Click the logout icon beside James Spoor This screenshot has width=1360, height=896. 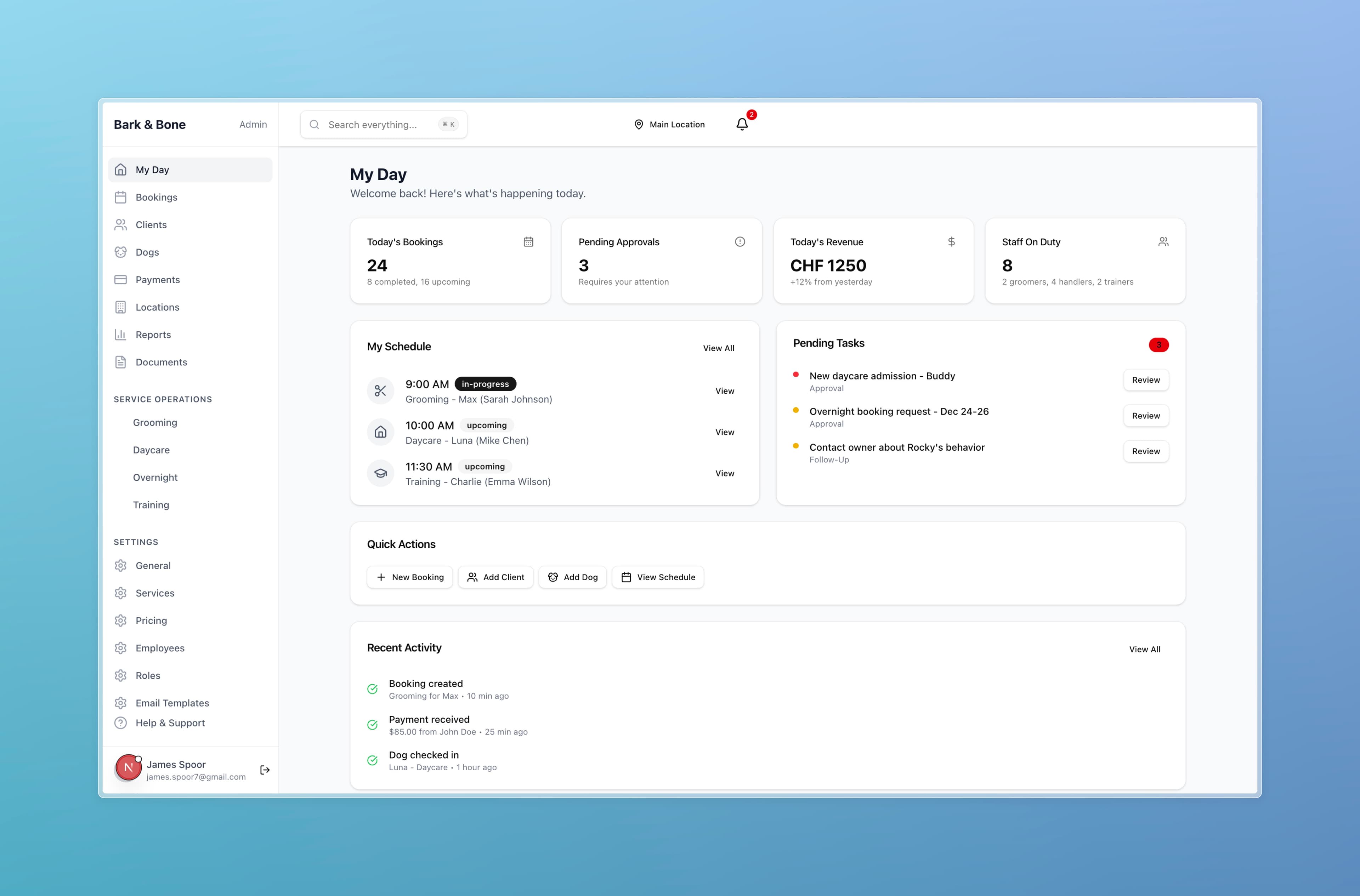click(265, 770)
